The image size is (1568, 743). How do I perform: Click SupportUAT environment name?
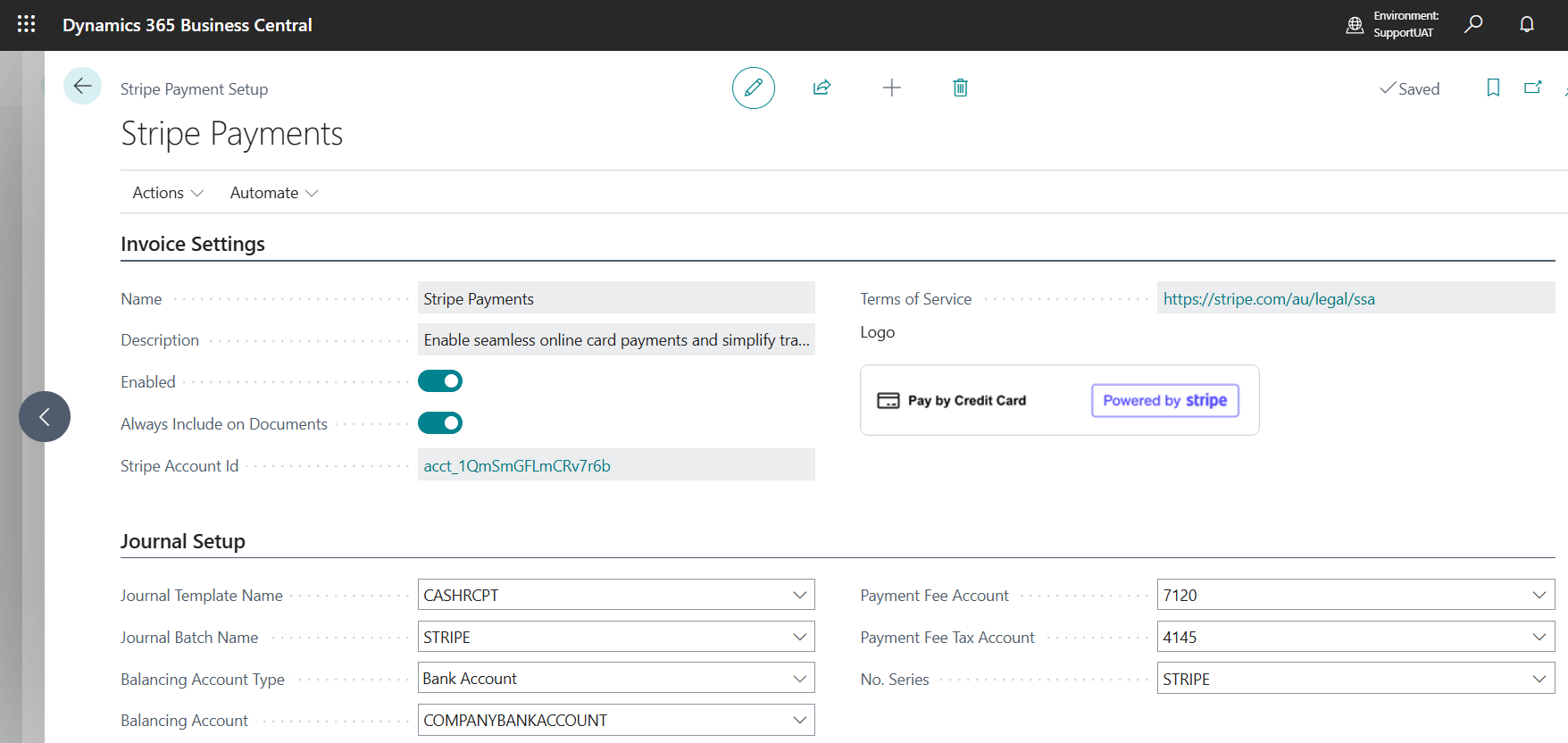point(1404,33)
